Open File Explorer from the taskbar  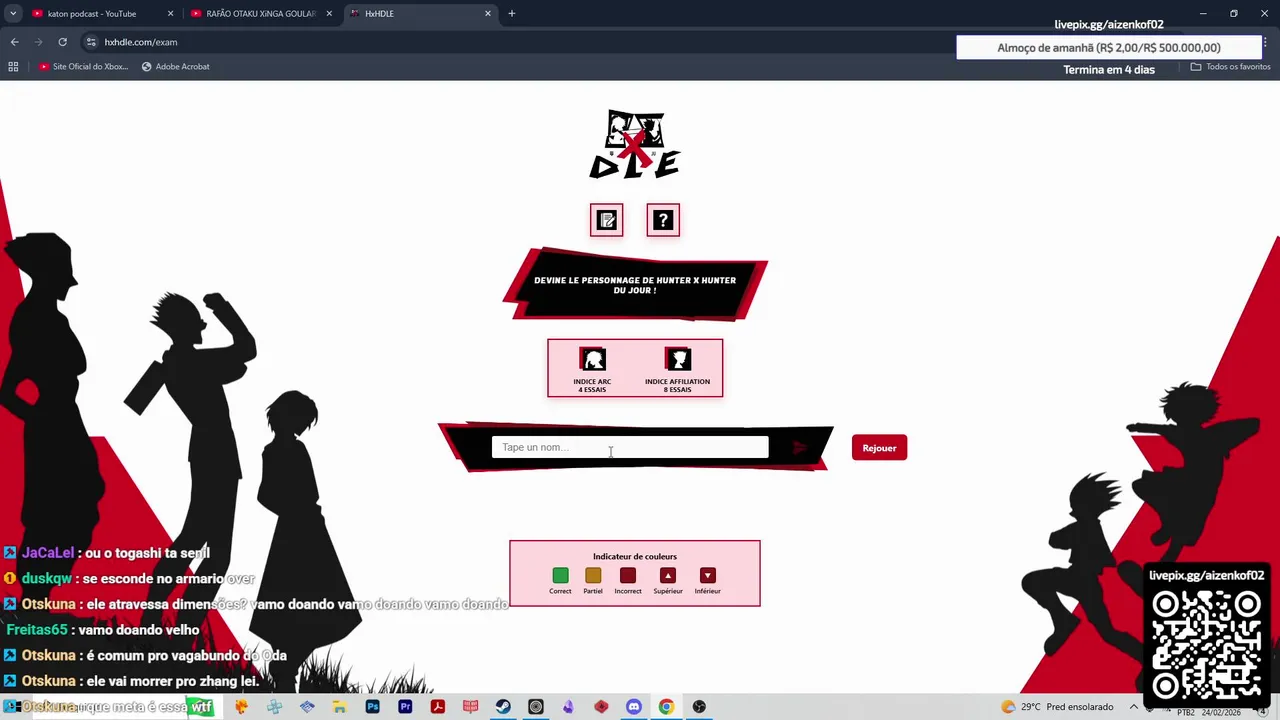tap(340, 707)
